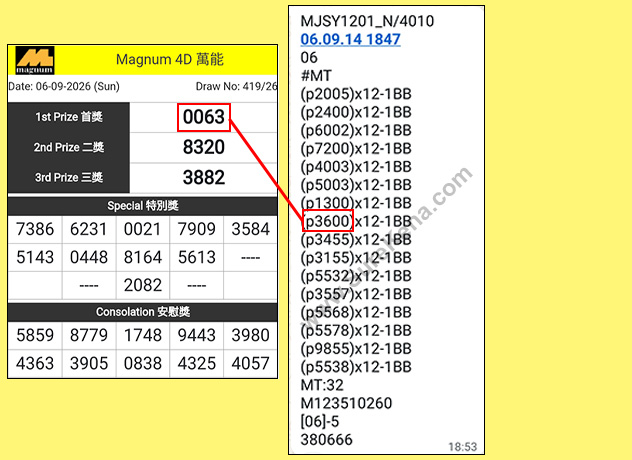Screen dimensions: 632x460
Task: Select bet line (p3455)x12-1BB
Action: 356,240
